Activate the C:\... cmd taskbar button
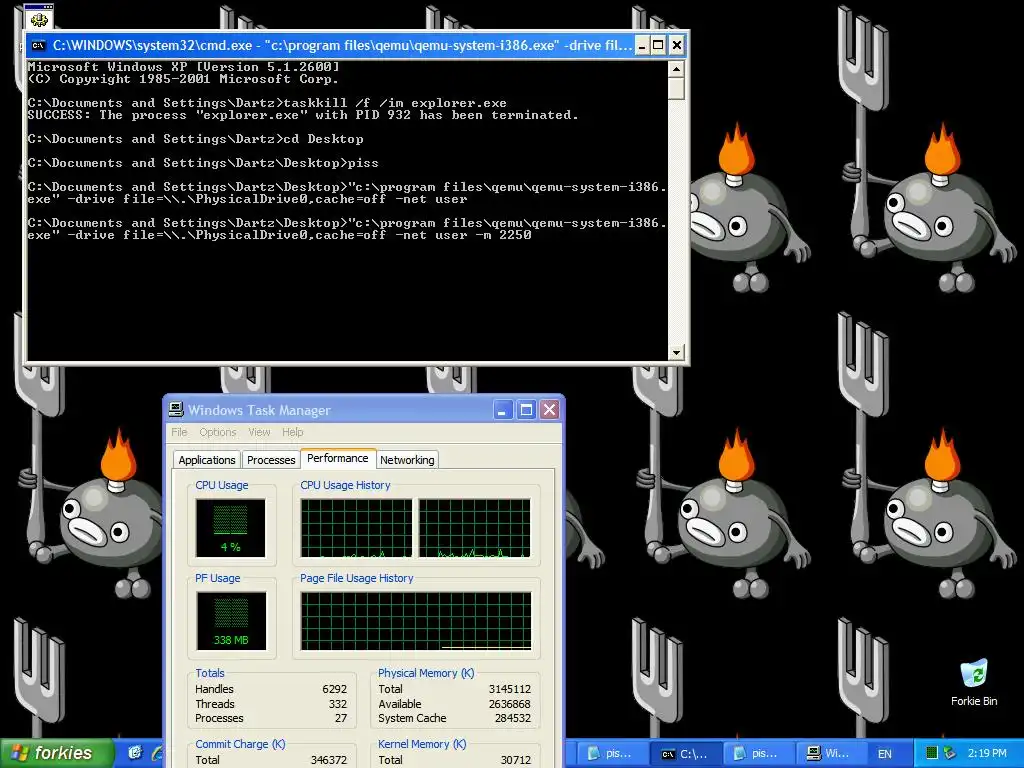This screenshot has width=1024, height=768. coord(688,754)
